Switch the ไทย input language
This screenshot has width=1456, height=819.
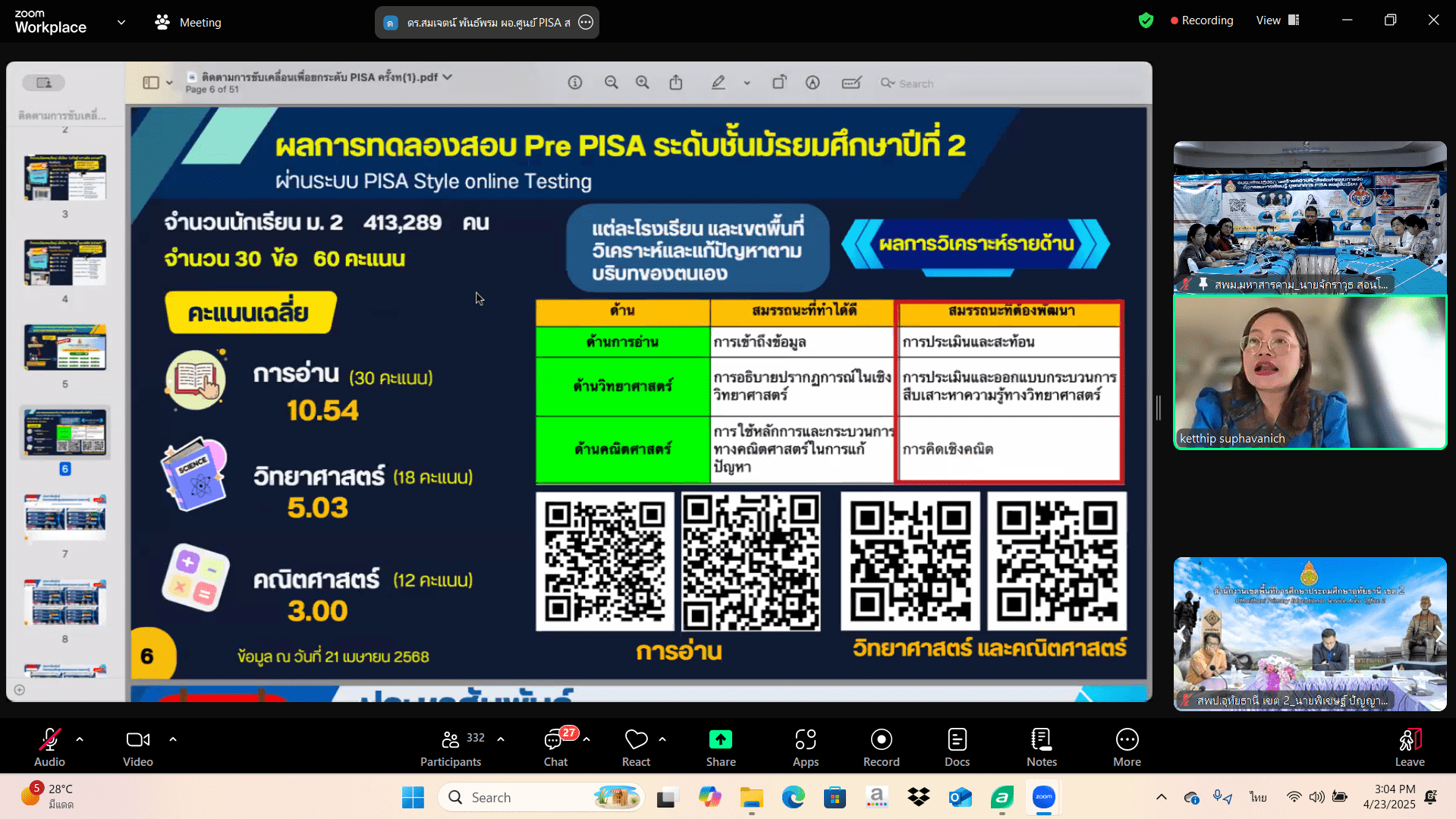(1259, 797)
